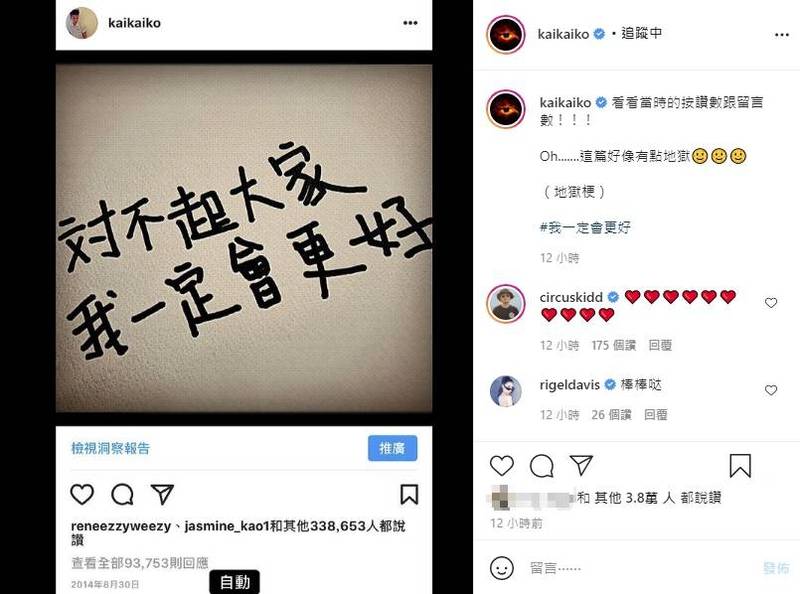The height and width of the screenshot is (594, 800).
Task: Open comment bubble on left post
Action: [122, 494]
